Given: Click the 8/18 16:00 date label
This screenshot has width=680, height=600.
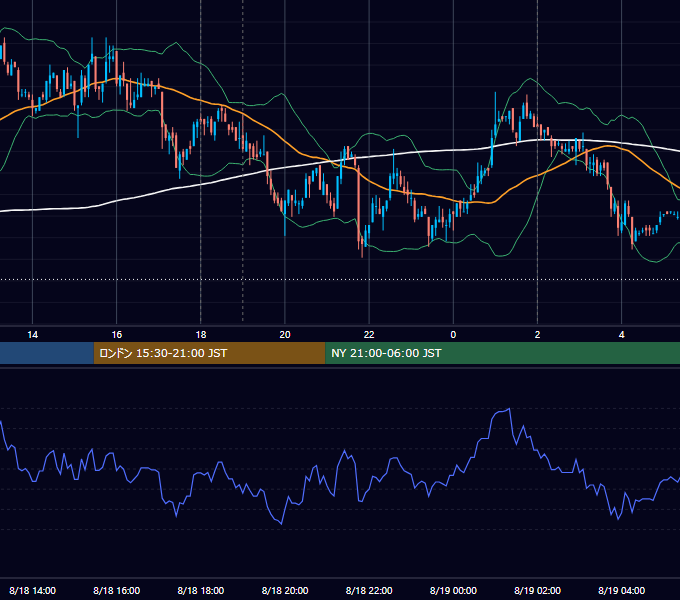Looking at the screenshot, I should pyautogui.click(x=117, y=590).
